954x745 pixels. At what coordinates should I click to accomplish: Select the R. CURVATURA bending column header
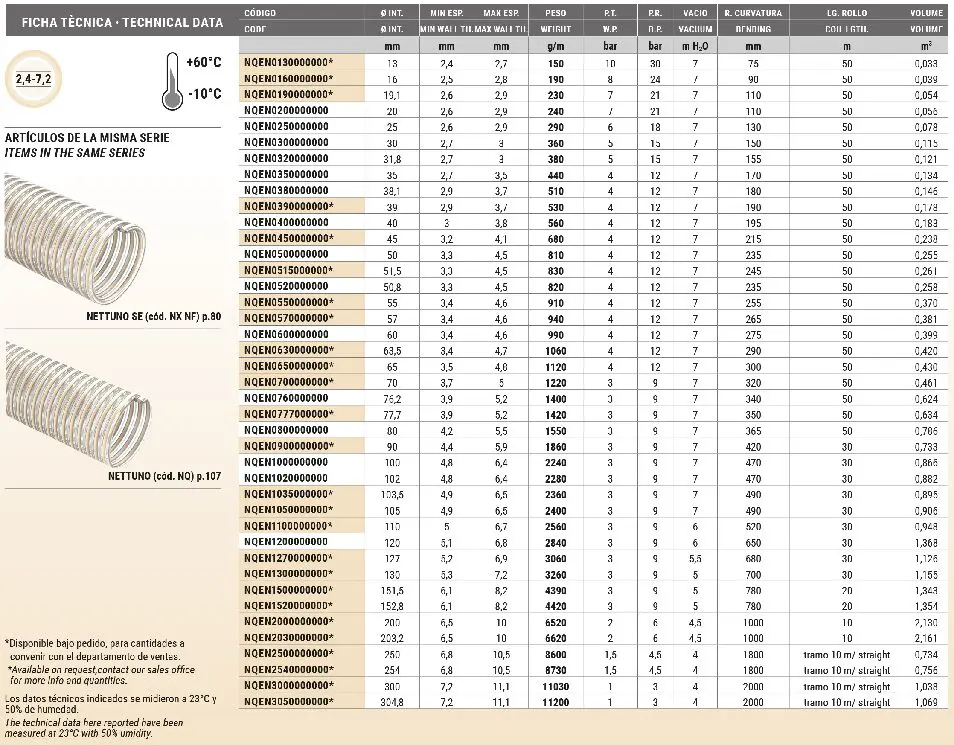point(753,13)
